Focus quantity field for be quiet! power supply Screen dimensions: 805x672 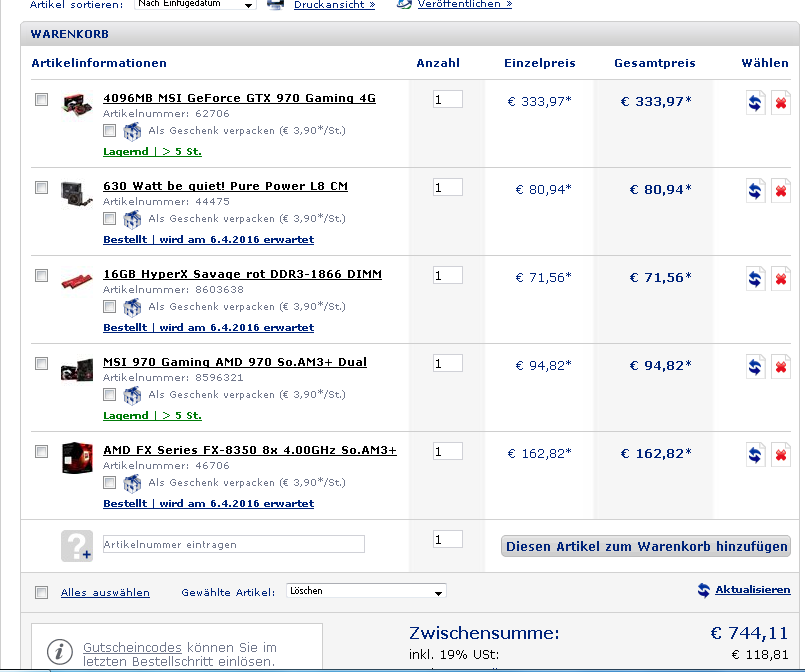448,187
